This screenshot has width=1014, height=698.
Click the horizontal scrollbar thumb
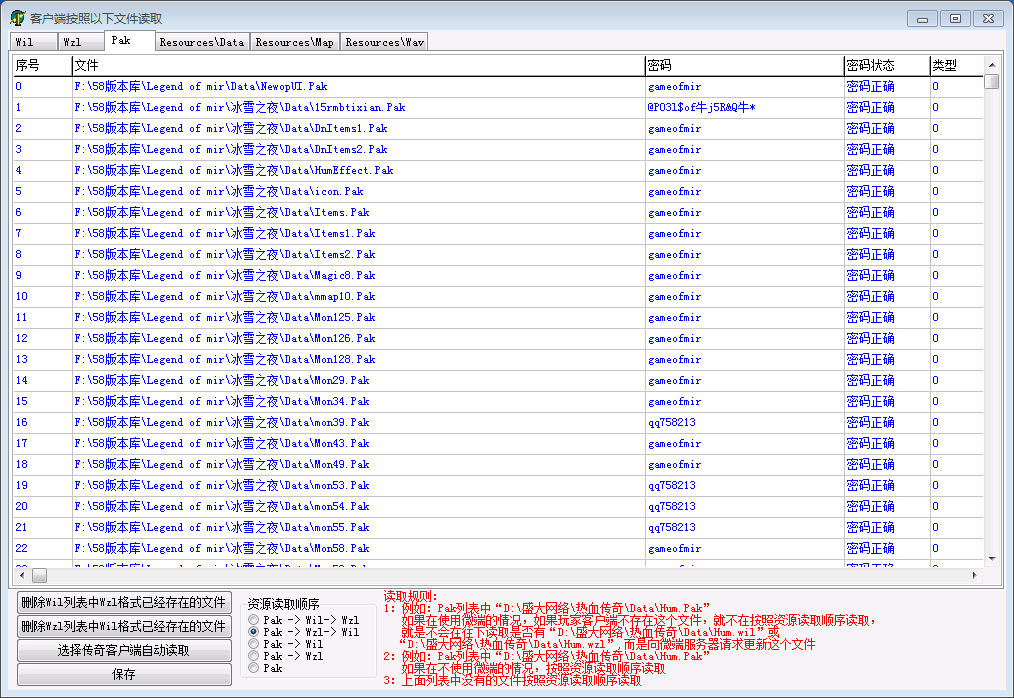[x=39, y=575]
